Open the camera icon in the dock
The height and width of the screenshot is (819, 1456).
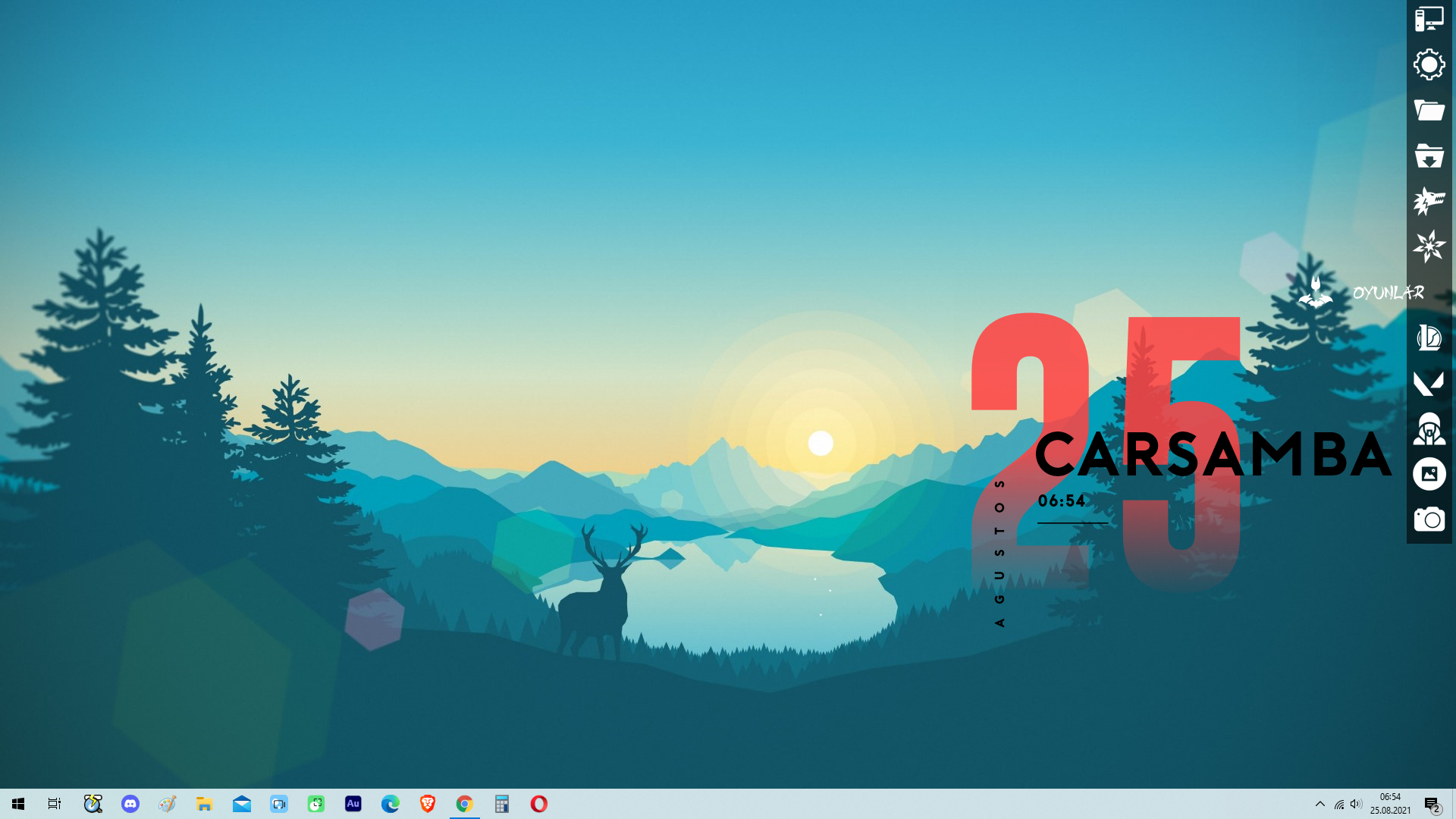pyautogui.click(x=1429, y=519)
